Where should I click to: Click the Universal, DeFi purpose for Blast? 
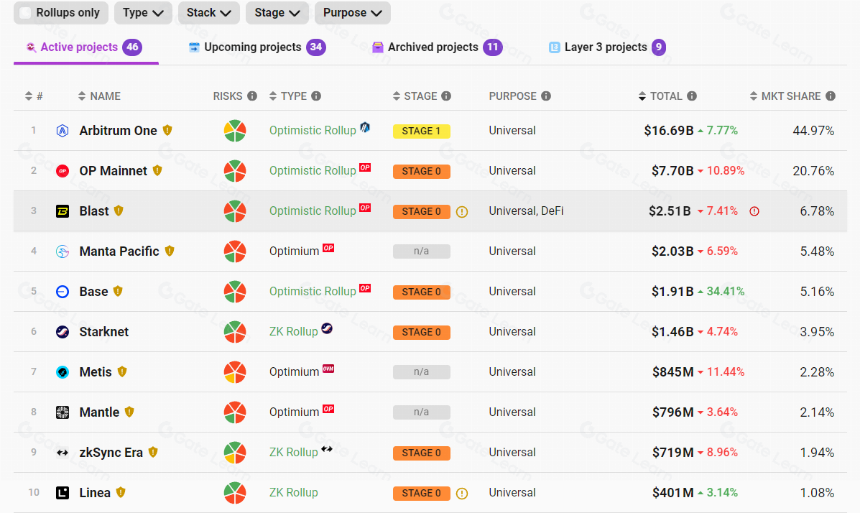click(526, 211)
